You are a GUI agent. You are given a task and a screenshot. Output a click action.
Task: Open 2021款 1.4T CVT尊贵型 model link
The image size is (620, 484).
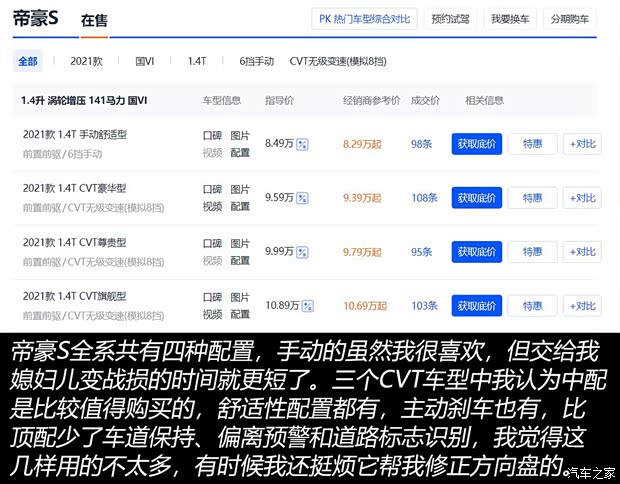(74, 242)
